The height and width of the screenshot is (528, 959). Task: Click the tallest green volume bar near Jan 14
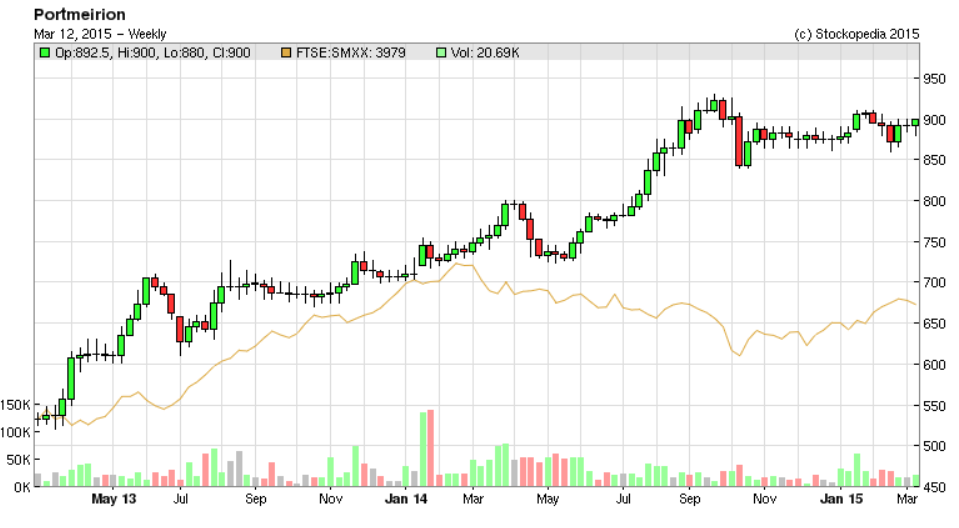[x=423, y=450]
